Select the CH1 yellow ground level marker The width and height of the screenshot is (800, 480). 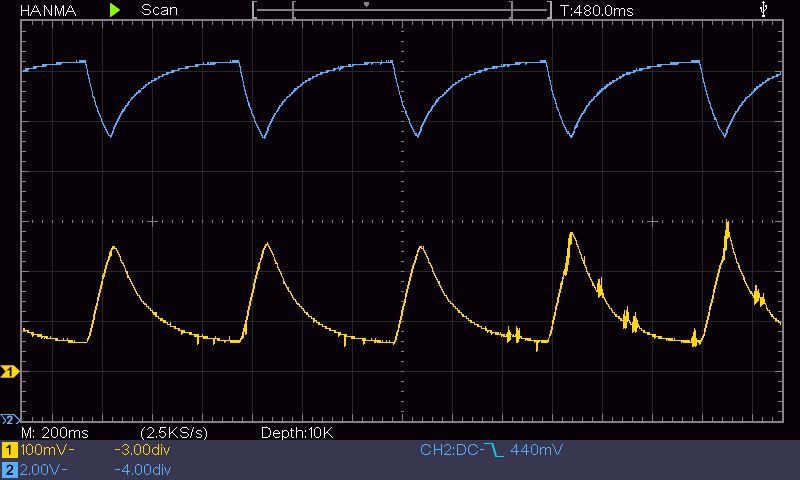9,371
